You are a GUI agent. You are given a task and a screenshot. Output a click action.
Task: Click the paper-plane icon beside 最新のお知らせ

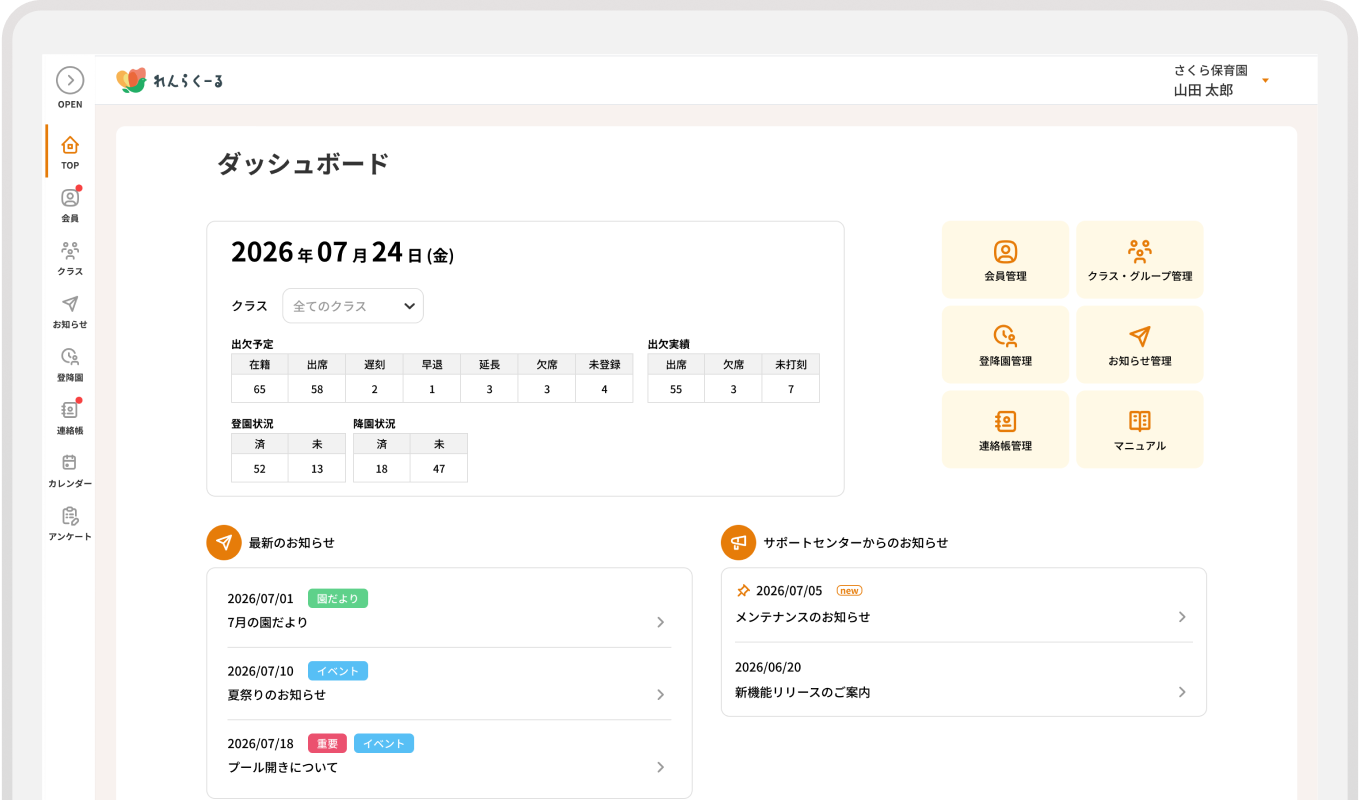[x=224, y=543]
